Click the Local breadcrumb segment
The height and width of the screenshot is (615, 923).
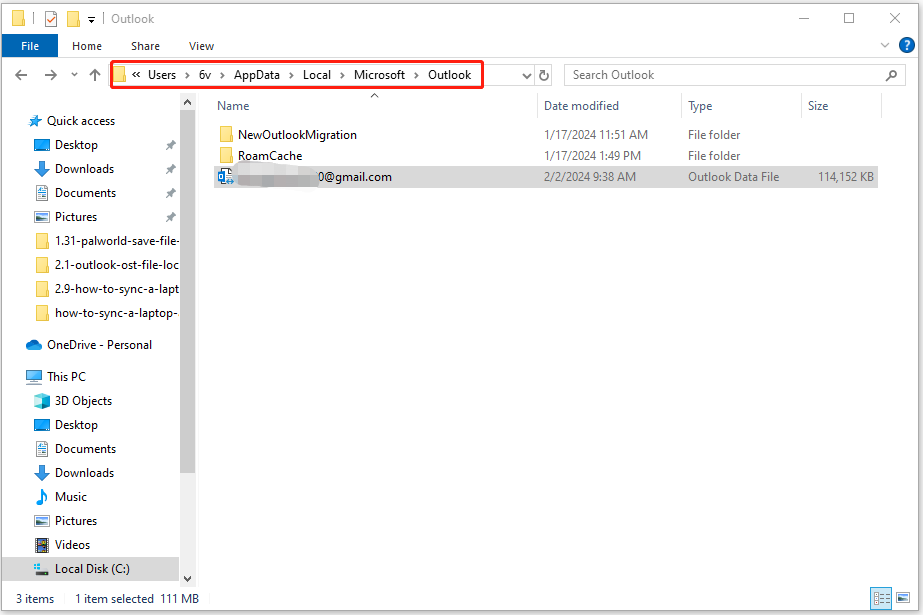(x=317, y=75)
